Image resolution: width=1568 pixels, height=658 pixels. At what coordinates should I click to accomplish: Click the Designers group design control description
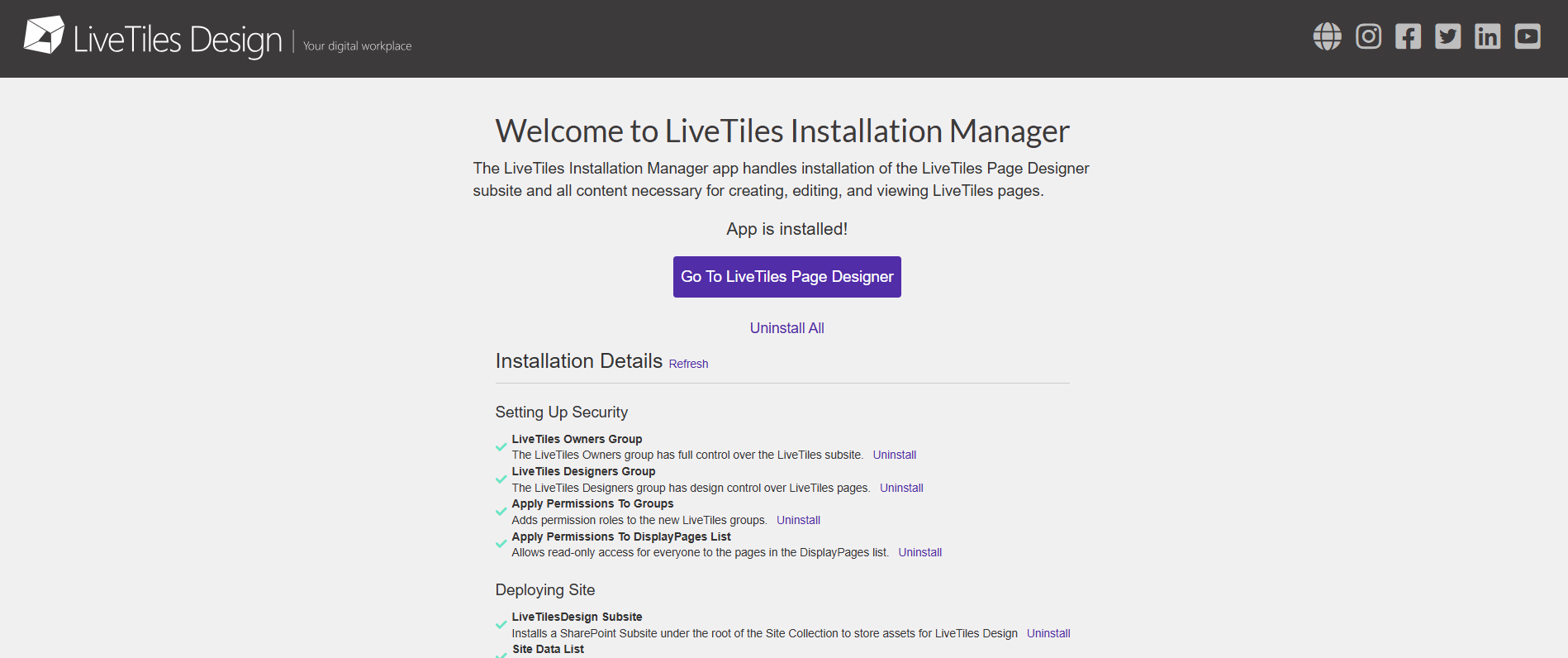pos(691,488)
